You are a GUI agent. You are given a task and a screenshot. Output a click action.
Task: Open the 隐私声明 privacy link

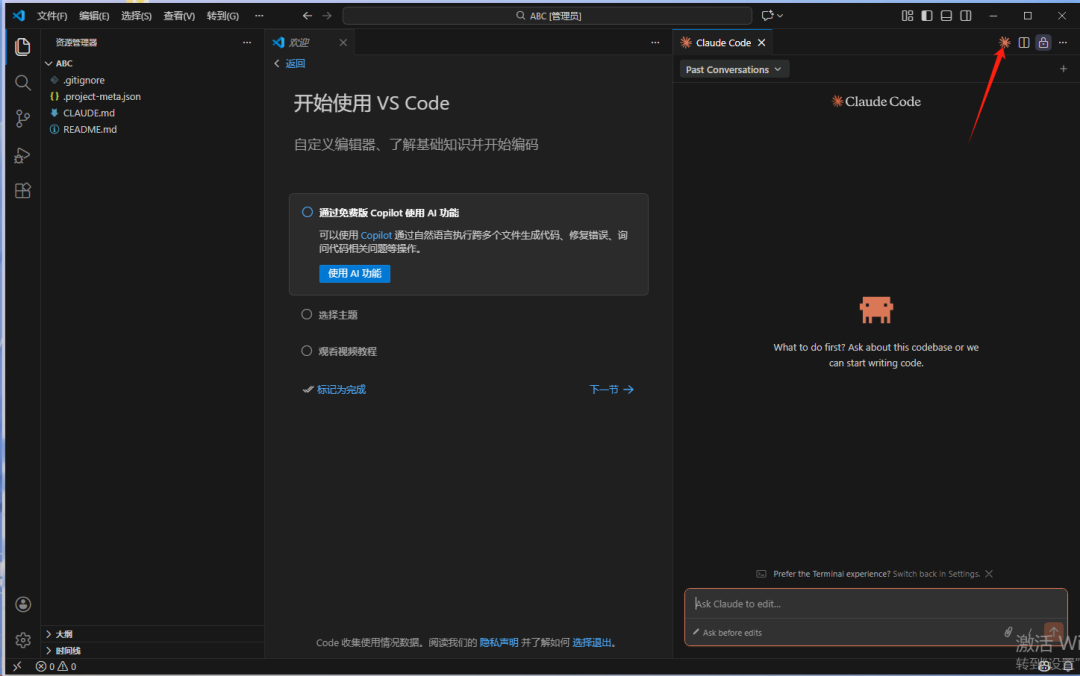pyautogui.click(x=499, y=642)
